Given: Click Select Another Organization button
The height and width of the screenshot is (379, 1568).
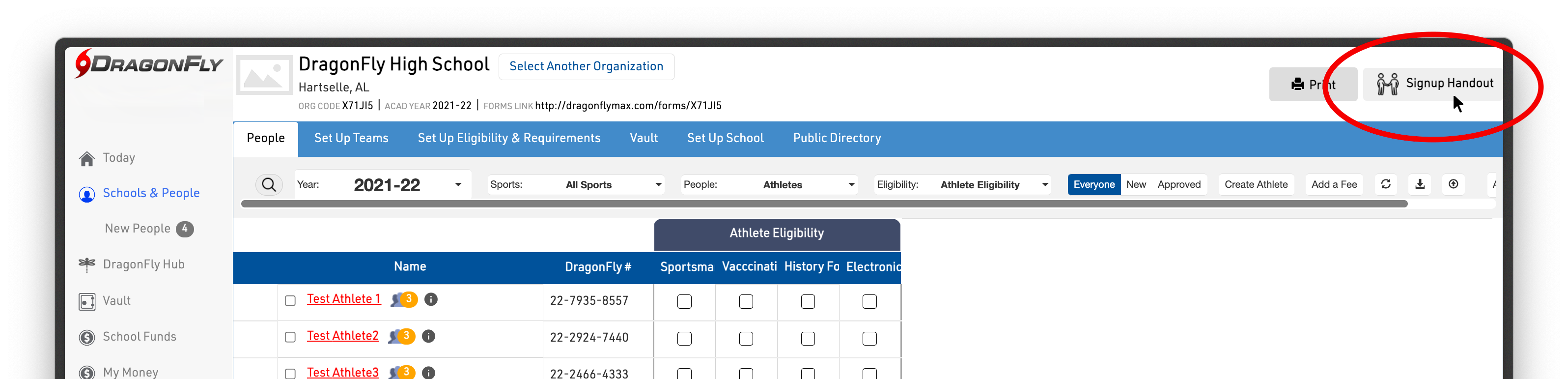Looking at the screenshot, I should tap(586, 66).
